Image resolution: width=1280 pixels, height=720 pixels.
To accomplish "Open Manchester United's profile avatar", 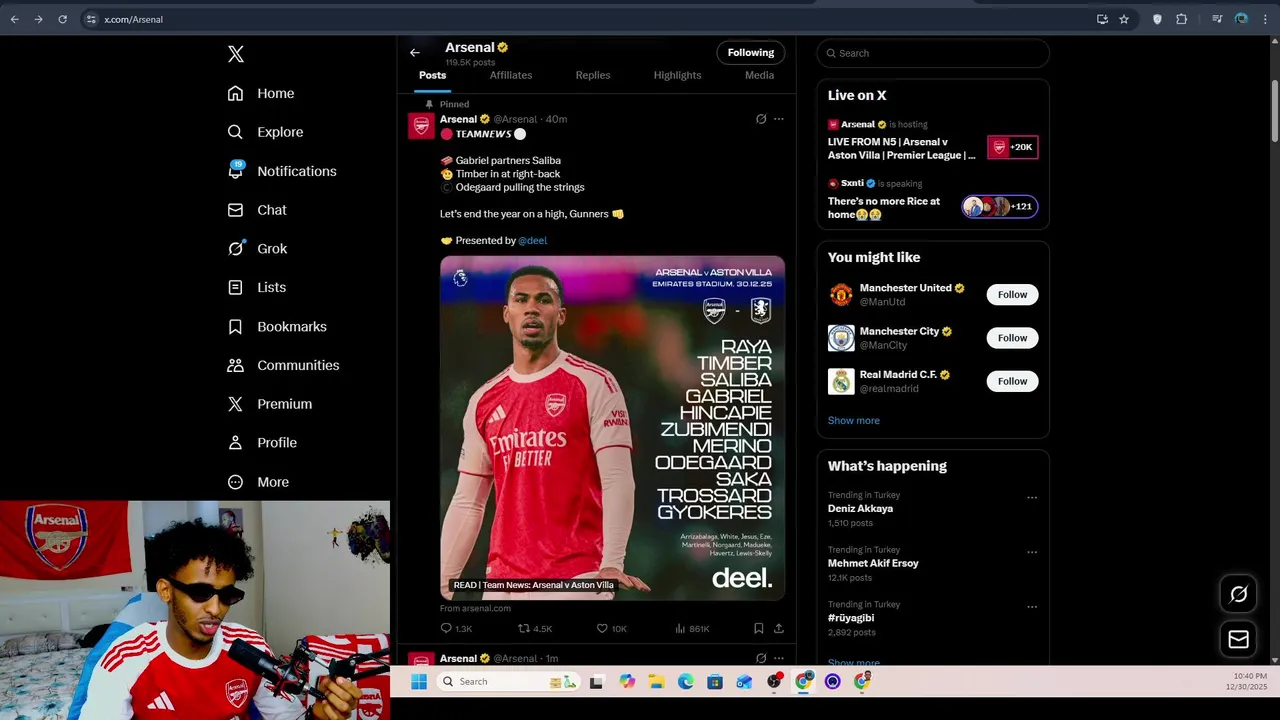I will click(x=841, y=294).
